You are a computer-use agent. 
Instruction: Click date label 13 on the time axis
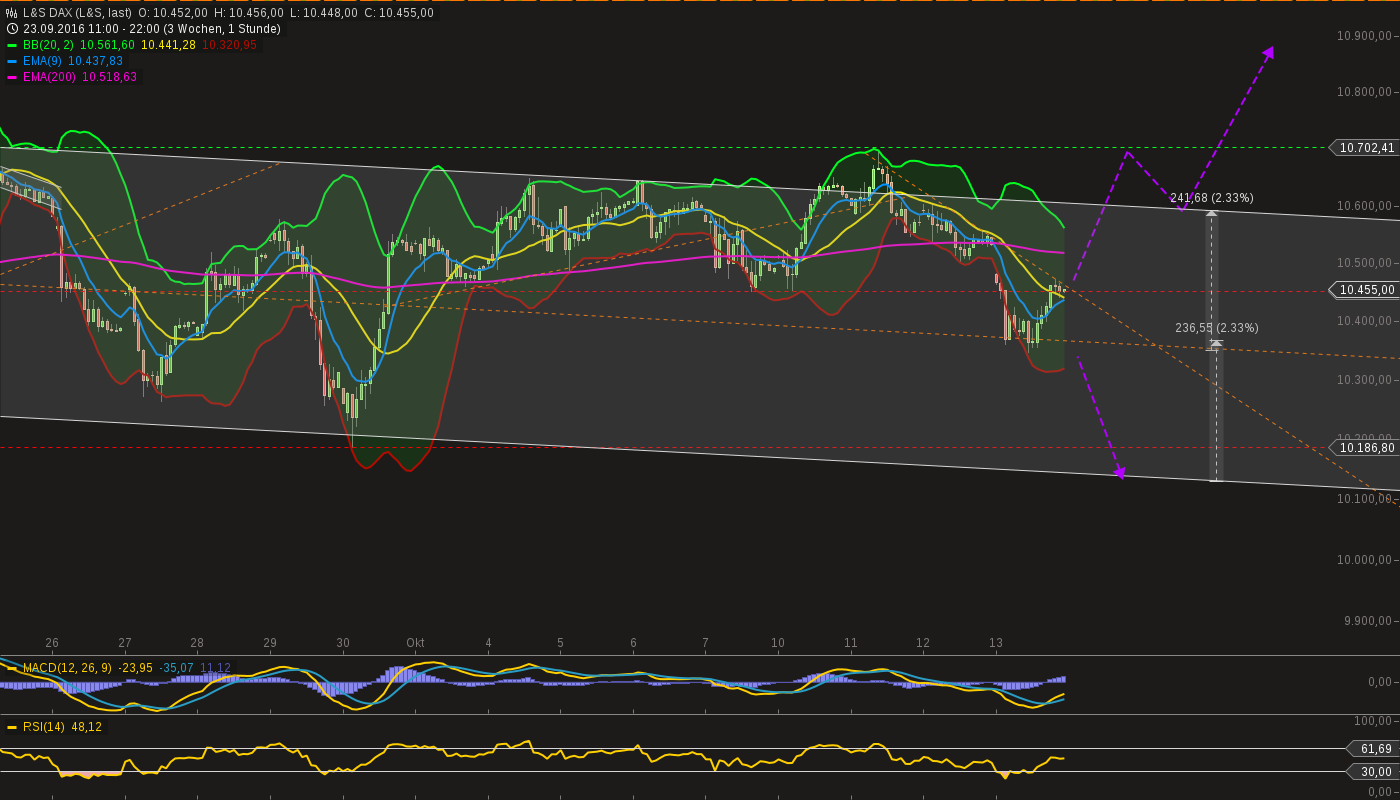[996, 643]
